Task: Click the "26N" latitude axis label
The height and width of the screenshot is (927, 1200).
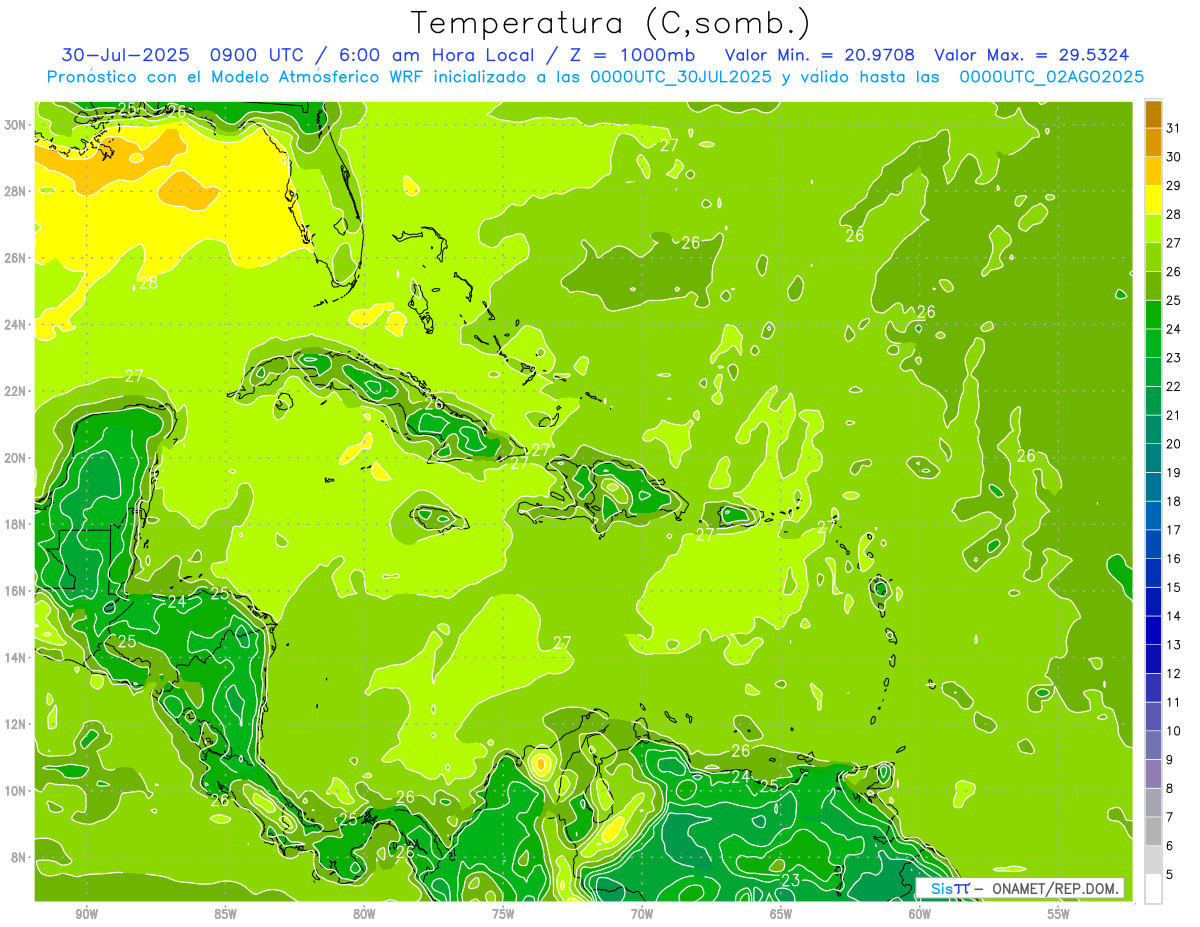Action: (15, 258)
